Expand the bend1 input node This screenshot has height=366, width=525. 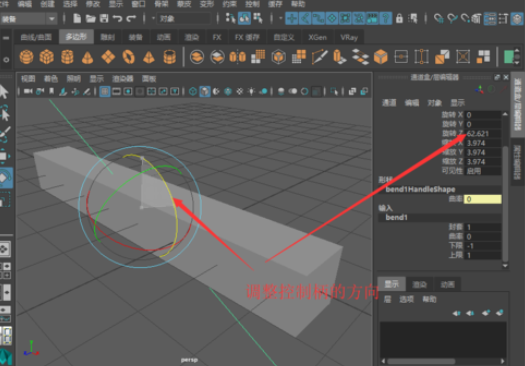point(396,217)
